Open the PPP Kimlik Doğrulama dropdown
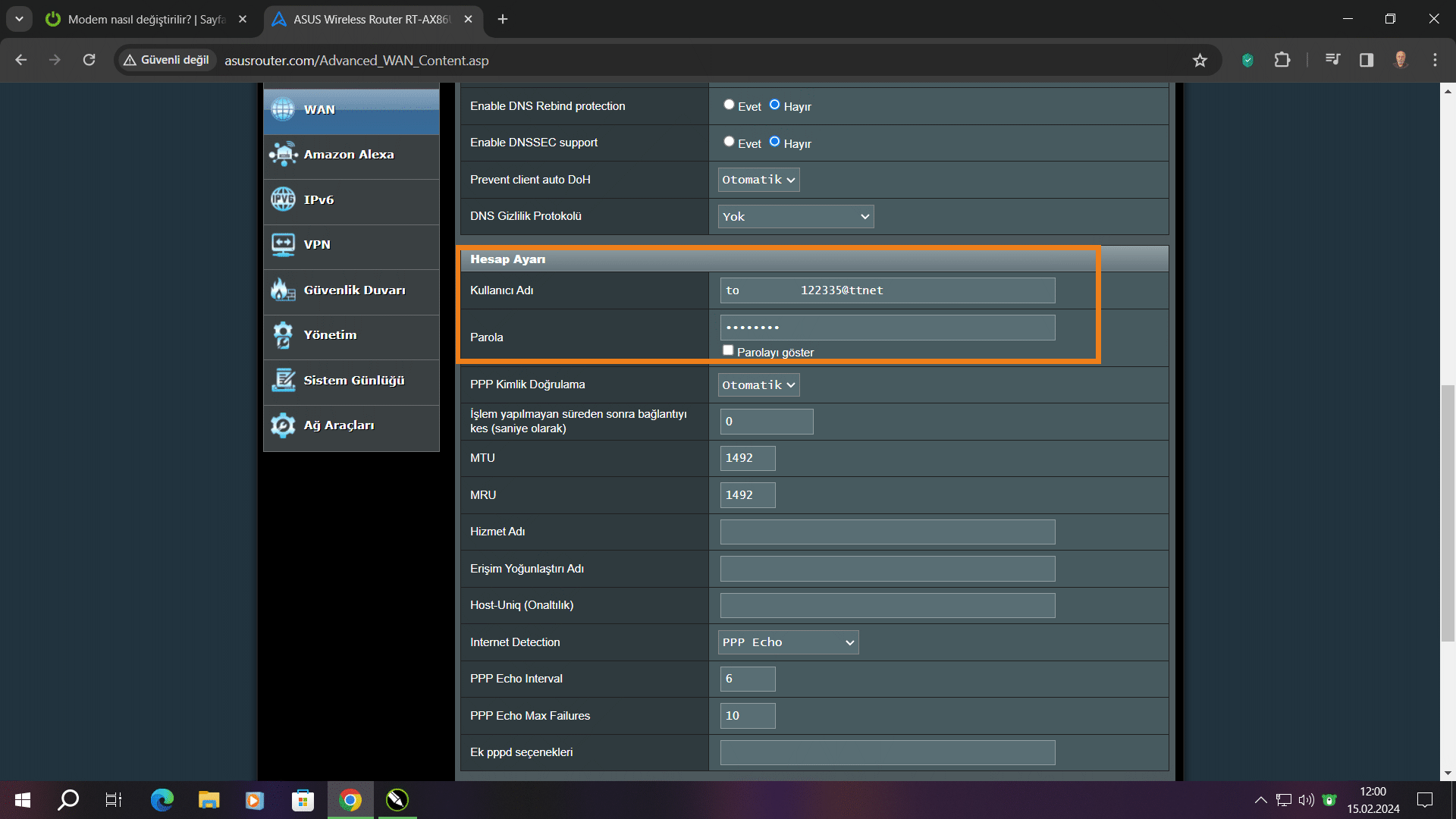The image size is (1456, 819). (x=758, y=385)
